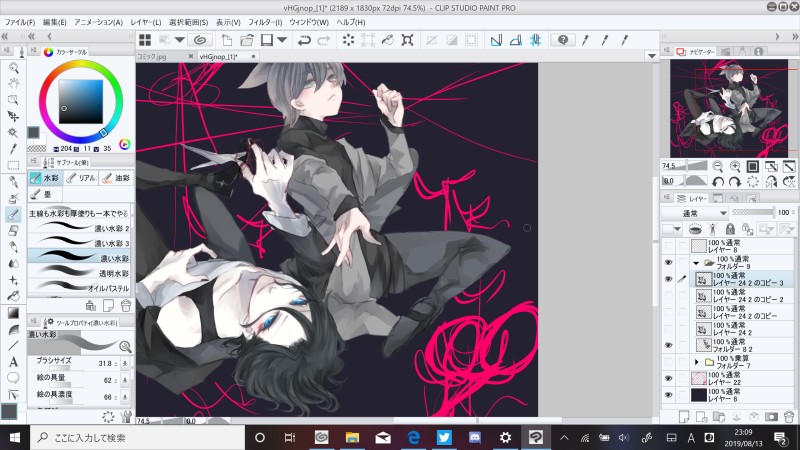Click the help question mark icon
Image resolution: width=800 pixels, height=450 pixels.
tap(563, 40)
